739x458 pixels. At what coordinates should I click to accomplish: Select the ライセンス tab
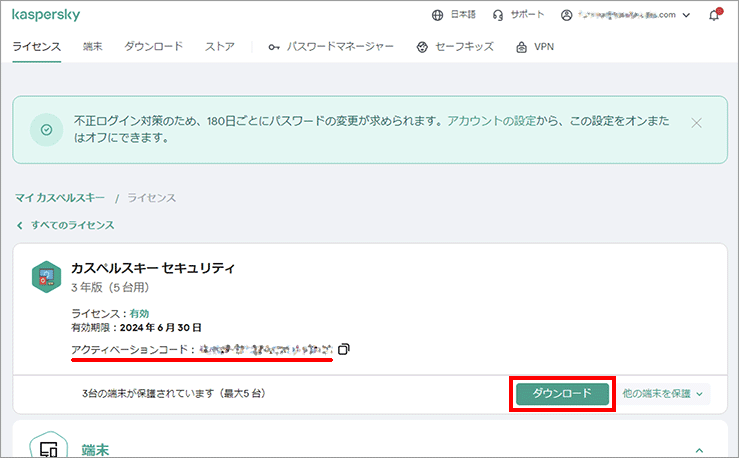click(x=37, y=47)
